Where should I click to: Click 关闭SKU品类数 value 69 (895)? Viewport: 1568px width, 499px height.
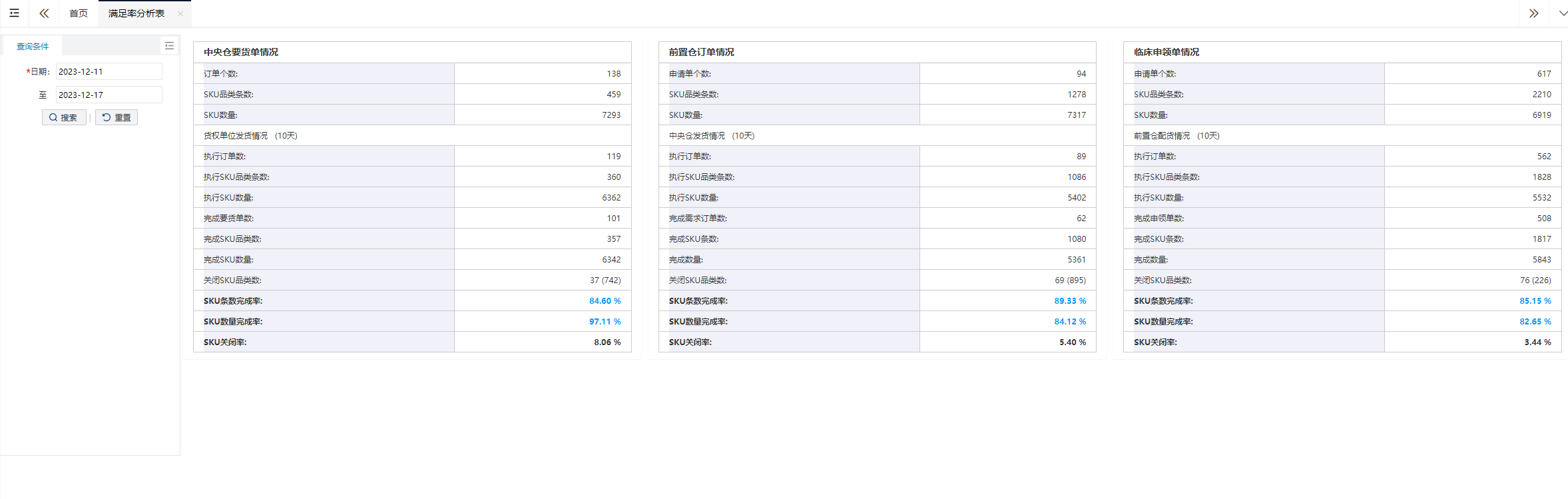[1070, 280]
